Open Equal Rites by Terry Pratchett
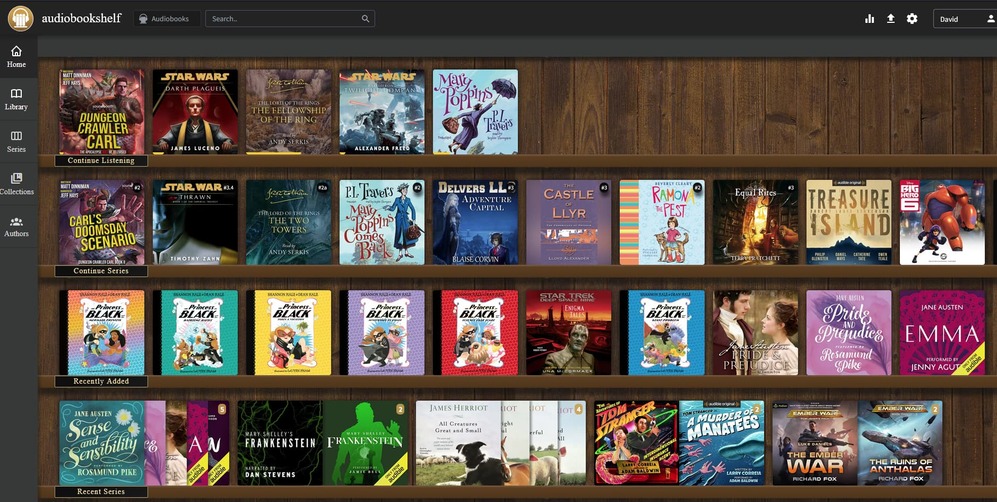 [756, 222]
